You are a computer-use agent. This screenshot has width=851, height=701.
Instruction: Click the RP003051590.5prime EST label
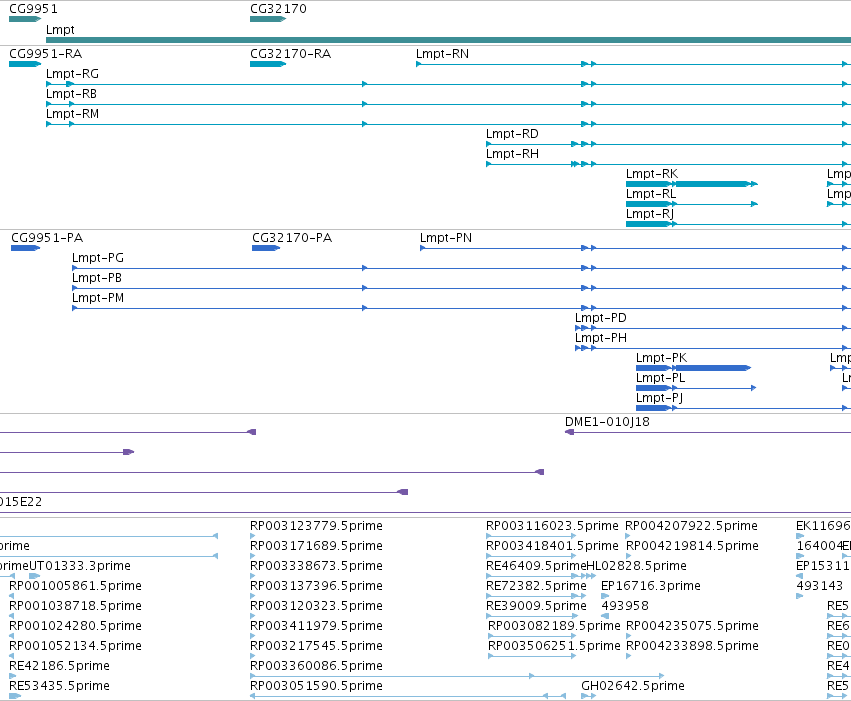[x=316, y=686]
